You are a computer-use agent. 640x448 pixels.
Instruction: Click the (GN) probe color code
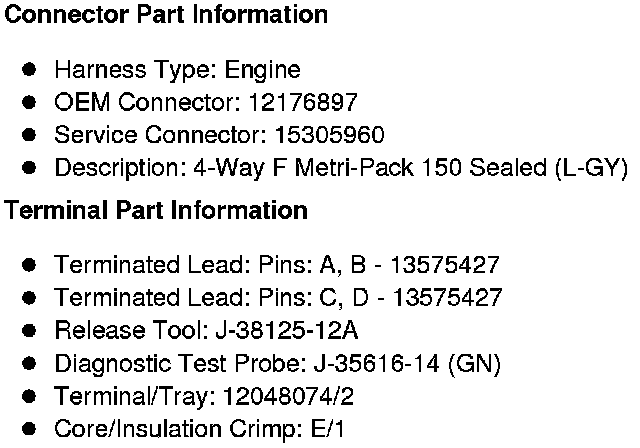[474, 364]
